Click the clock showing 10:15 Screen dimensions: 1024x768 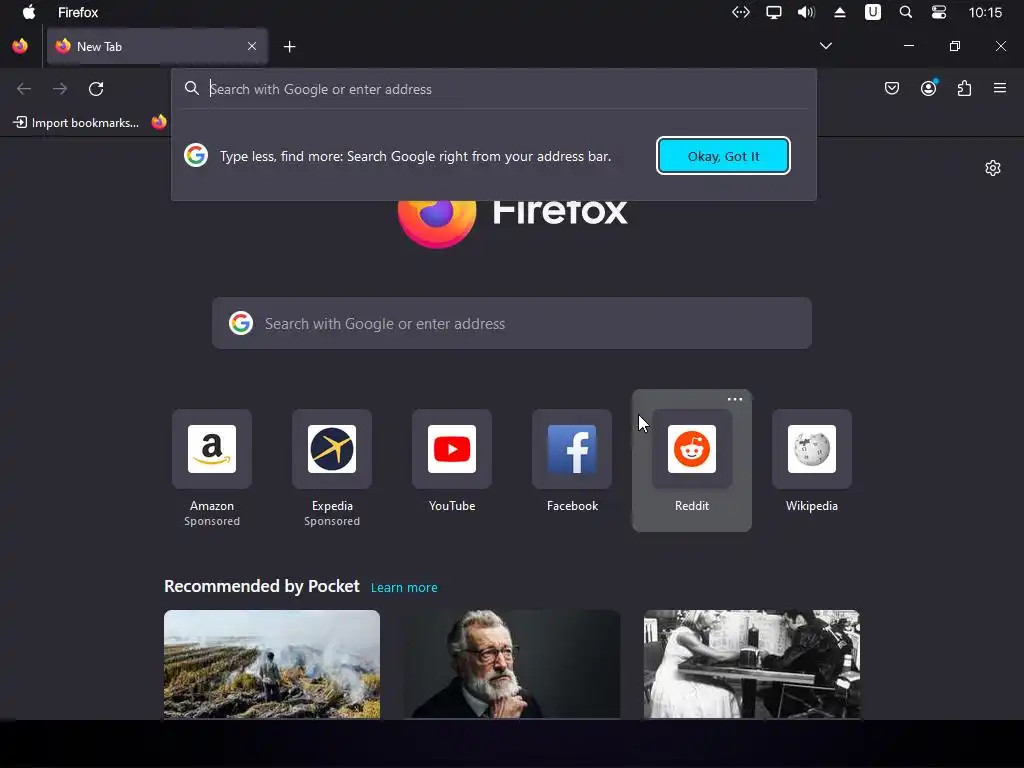click(x=985, y=12)
